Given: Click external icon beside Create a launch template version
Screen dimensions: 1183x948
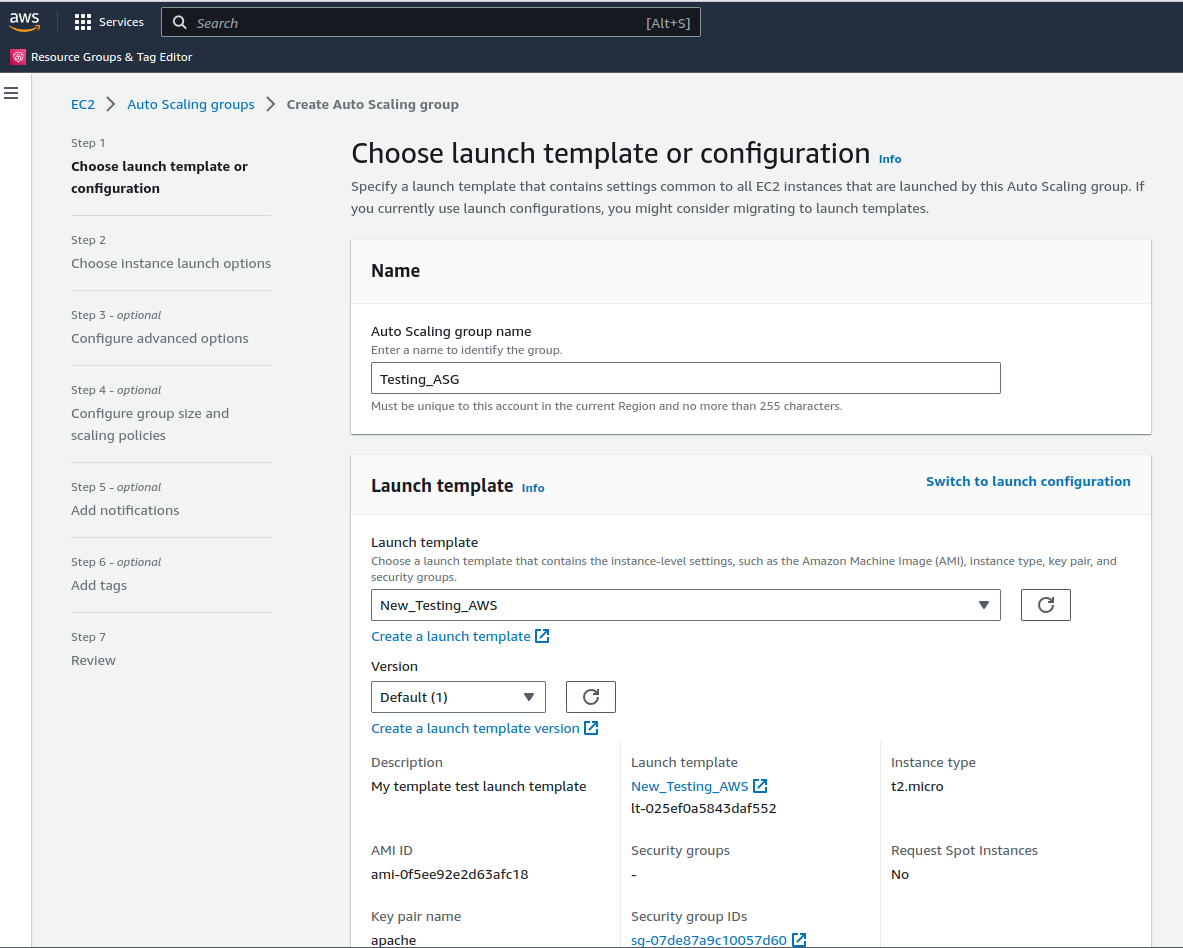Looking at the screenshot, I should click(591, 728).
